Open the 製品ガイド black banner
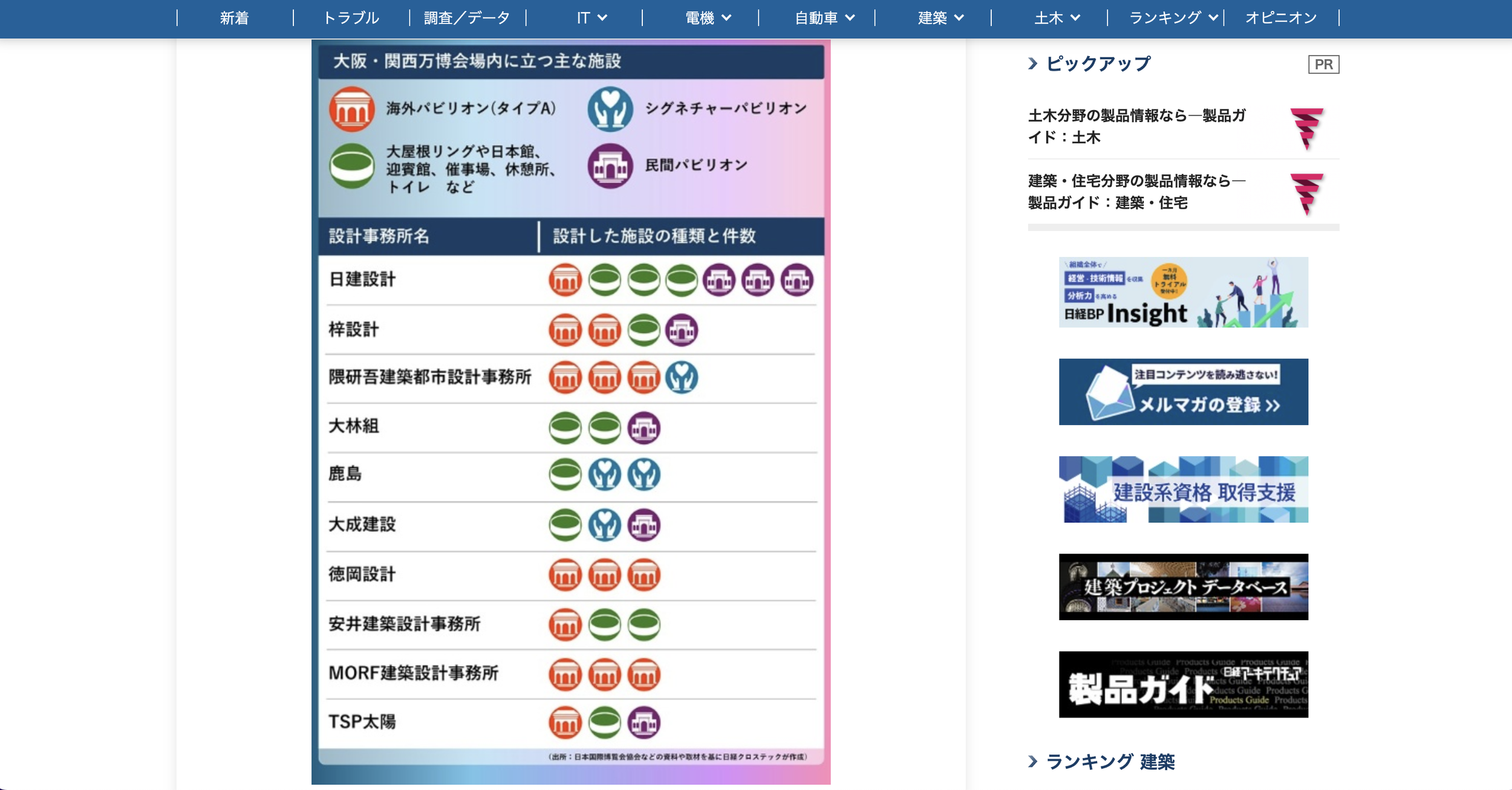 1183,684
